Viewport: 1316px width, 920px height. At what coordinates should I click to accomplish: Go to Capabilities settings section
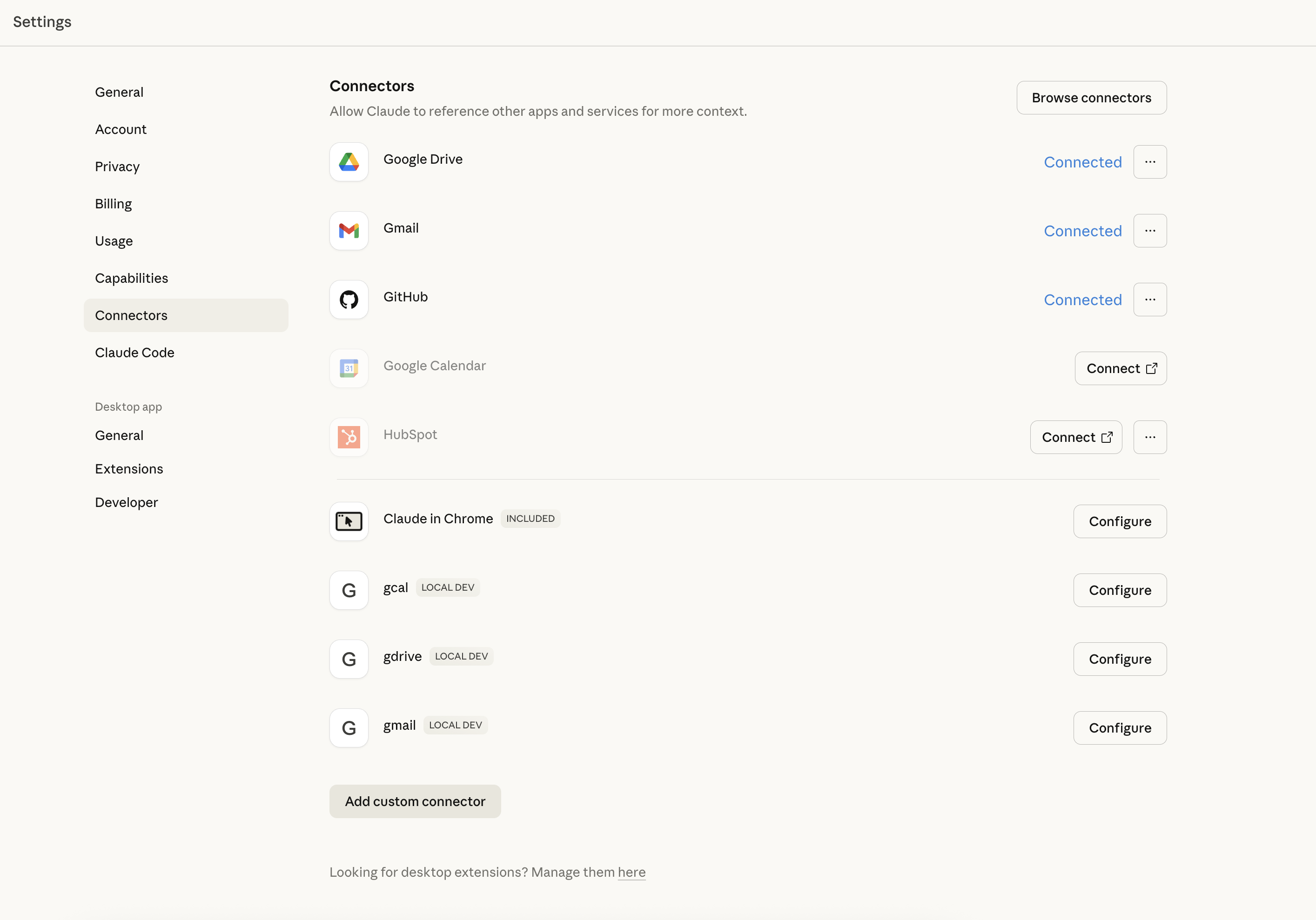(131, 279)
